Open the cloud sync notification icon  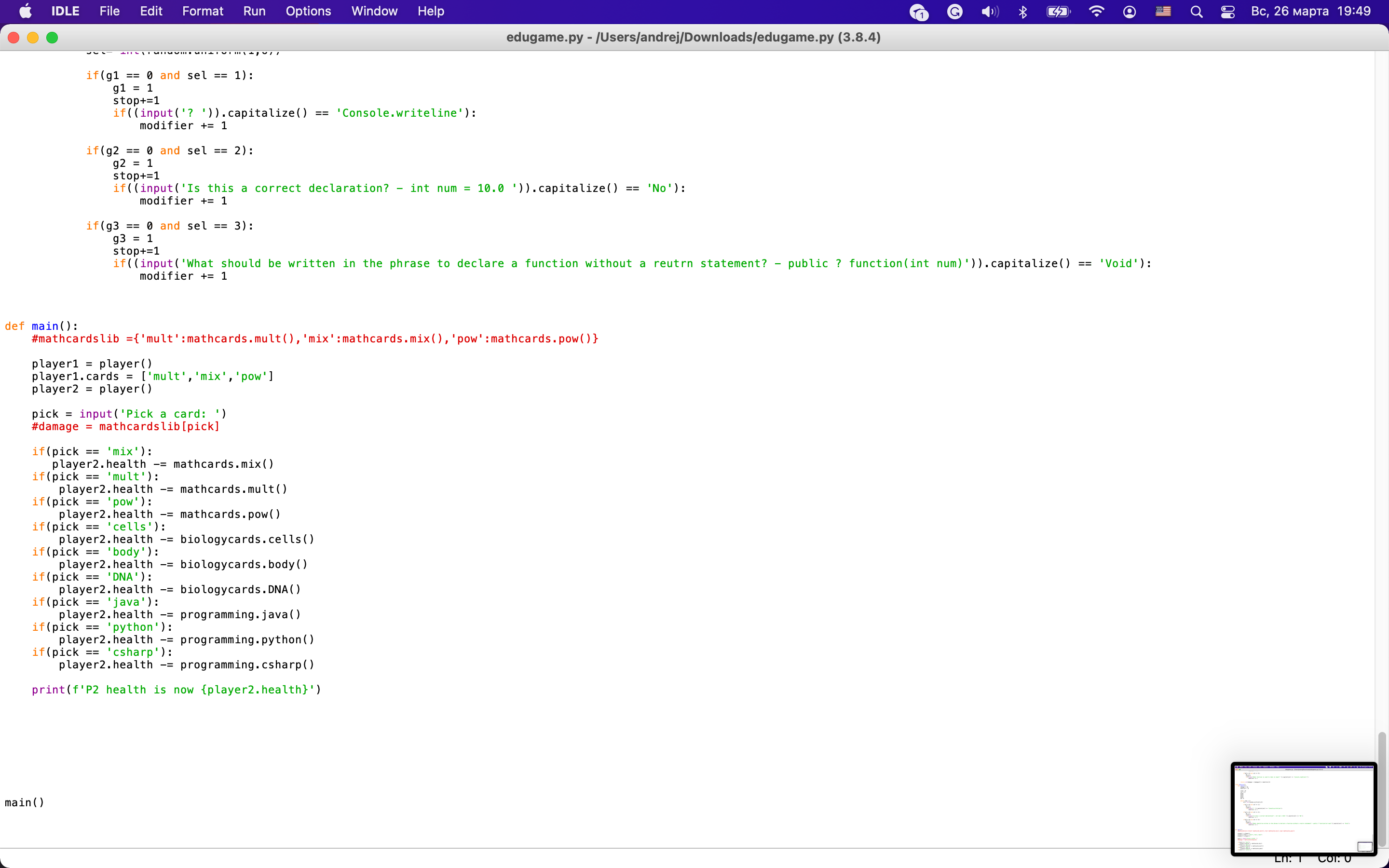919,12
